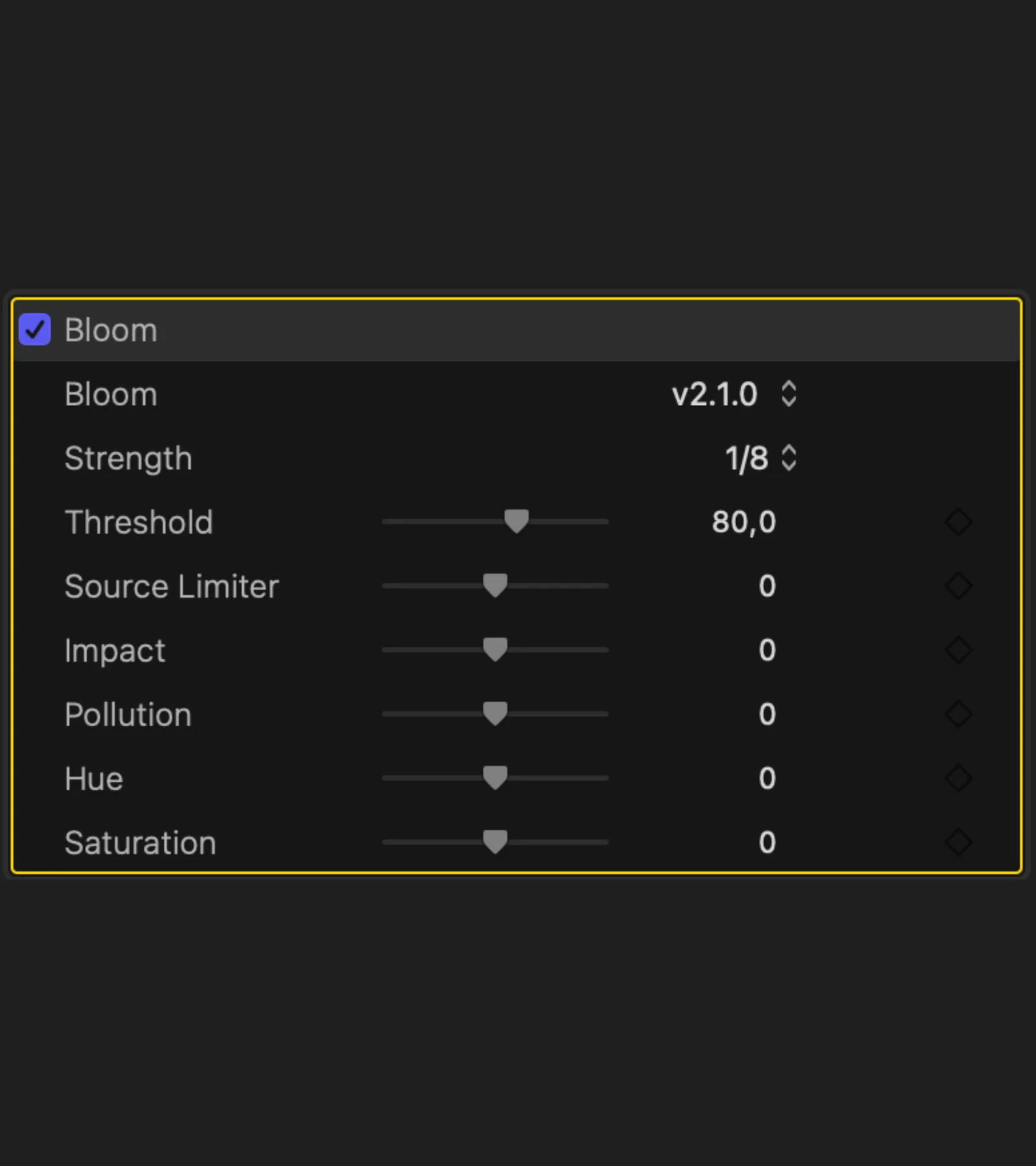Click the Threshold value field 80,0

pyautogui.click(x=743, y=521)
